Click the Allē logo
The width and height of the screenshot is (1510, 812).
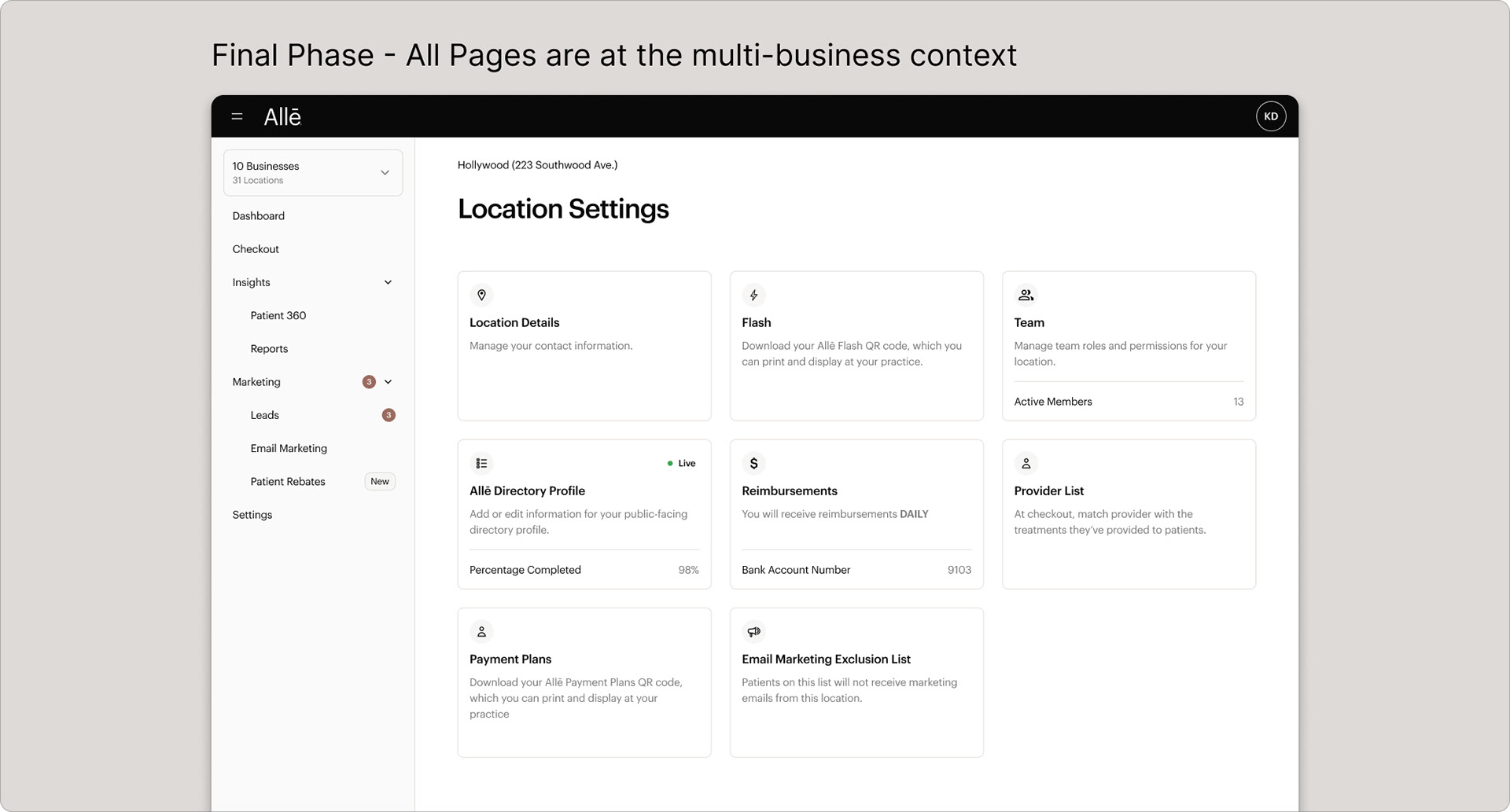tap(282, 116)
